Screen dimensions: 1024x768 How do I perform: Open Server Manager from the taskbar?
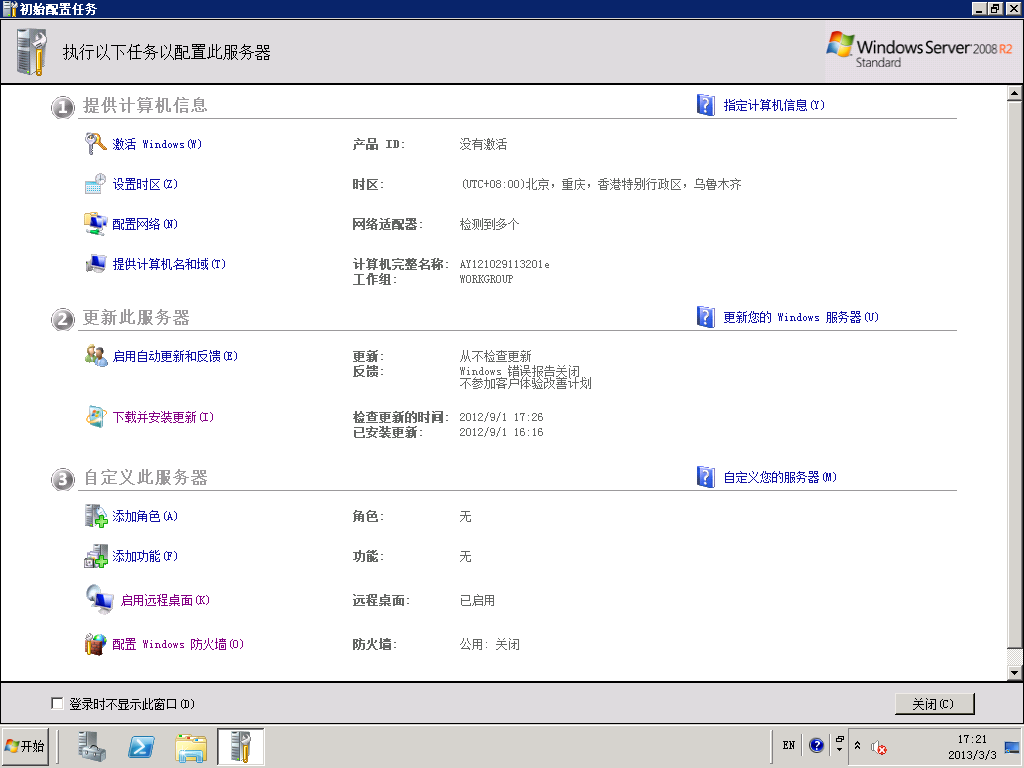(x=91, y=746)
